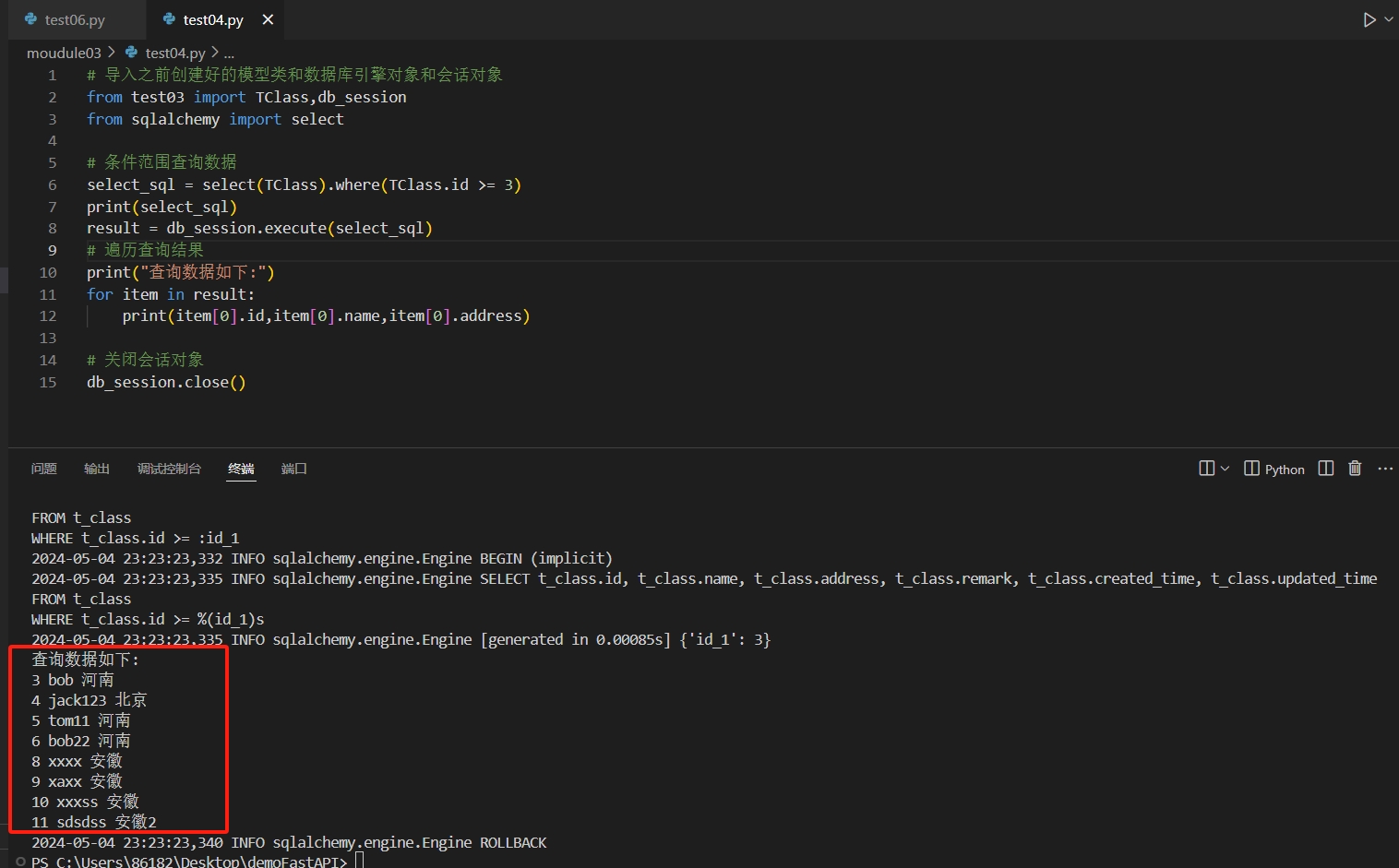Run the Python file with play icon

(1369, 19)
